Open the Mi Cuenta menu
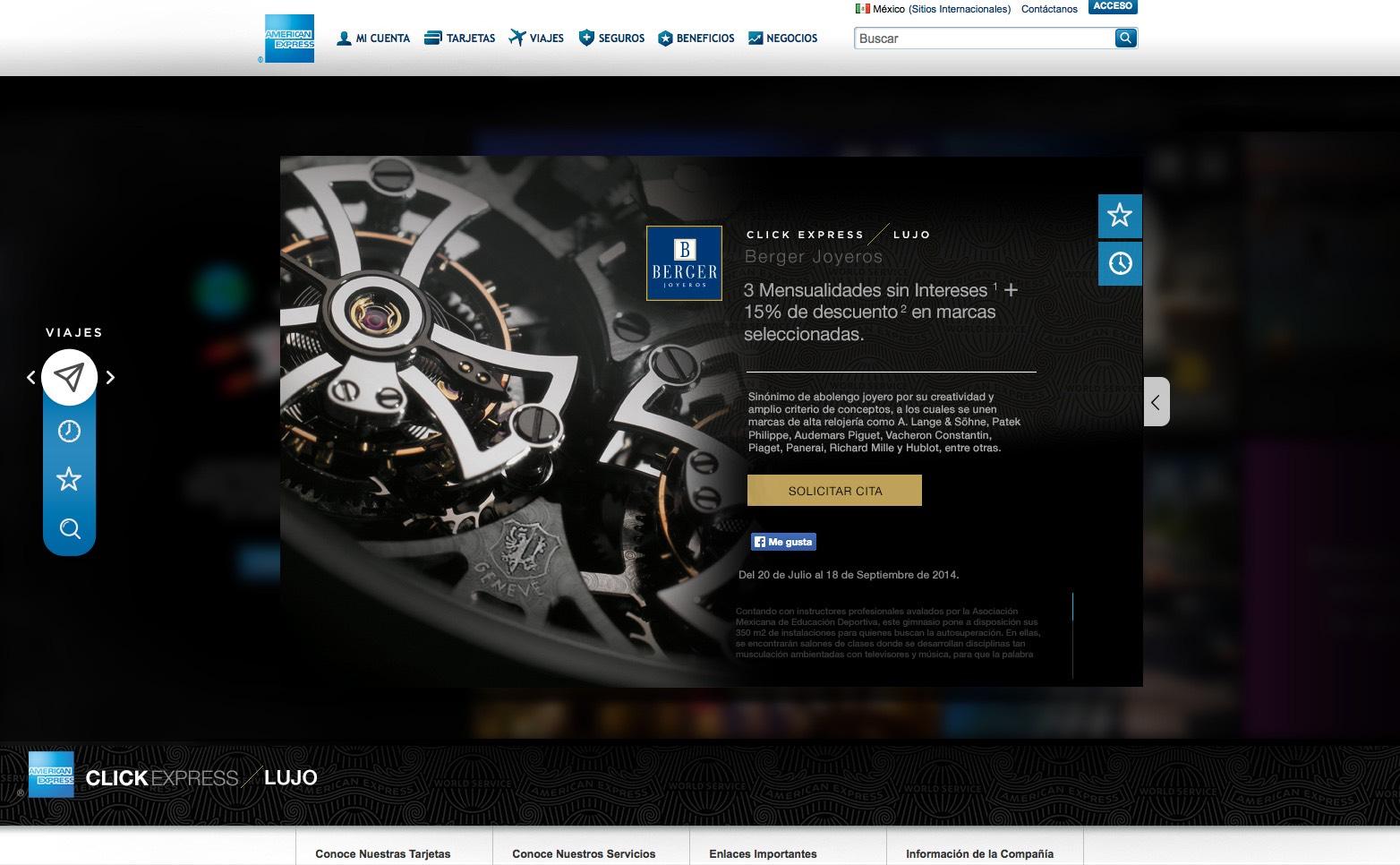The width and height of the screenshot is (1400, 865). pos(373,39)
